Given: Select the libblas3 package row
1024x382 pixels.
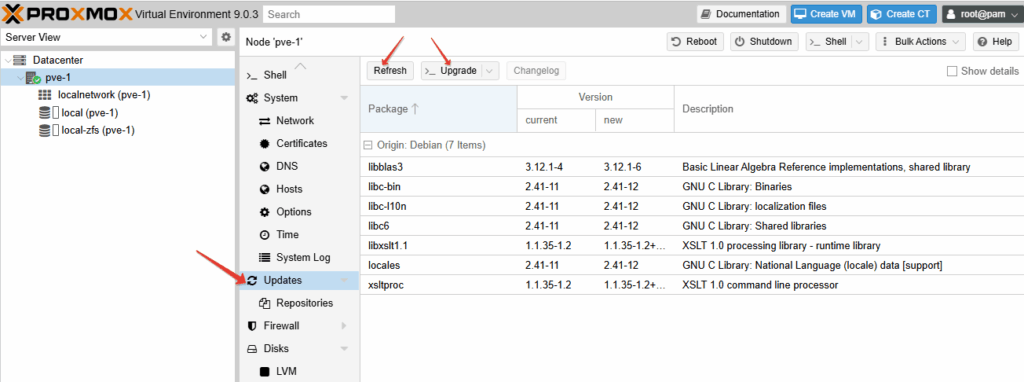Looking at the screenshot, I should coord(692,167).
